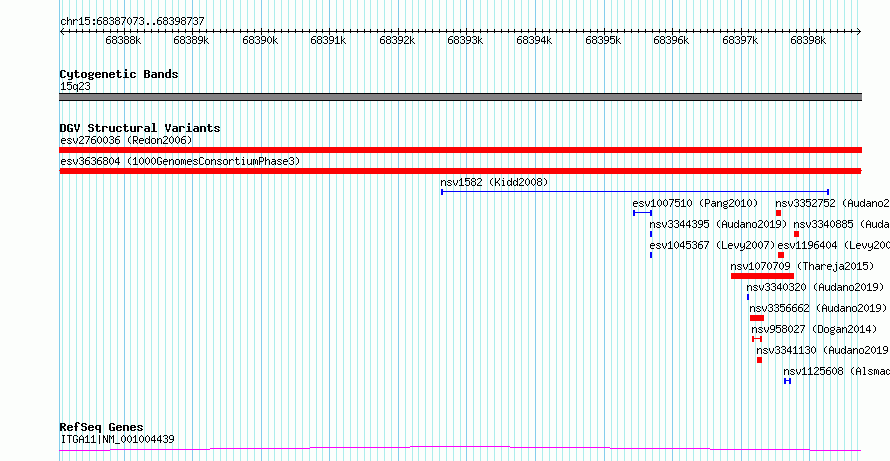Open the nsv3340320 (Audano2019) variant label
This screenshot has height=461, width=890.
[x=815, y=287]
